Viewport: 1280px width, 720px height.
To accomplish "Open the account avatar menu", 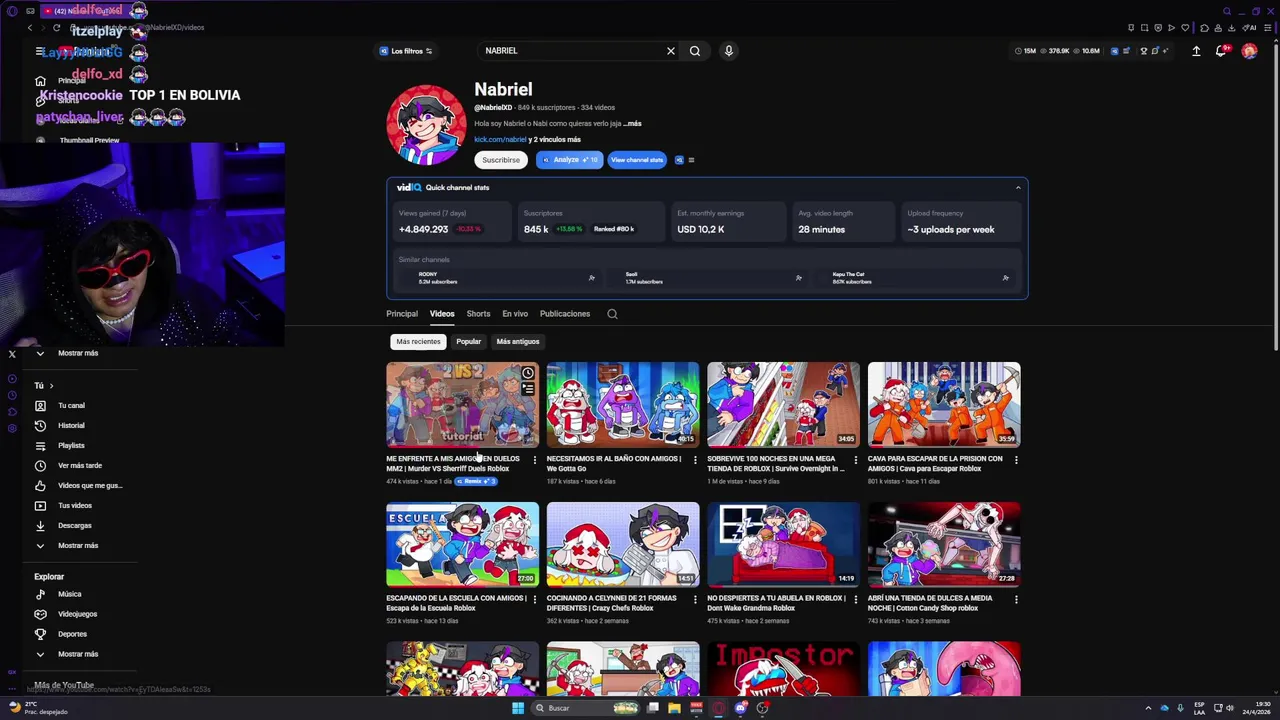I will tap(1249, 51).
